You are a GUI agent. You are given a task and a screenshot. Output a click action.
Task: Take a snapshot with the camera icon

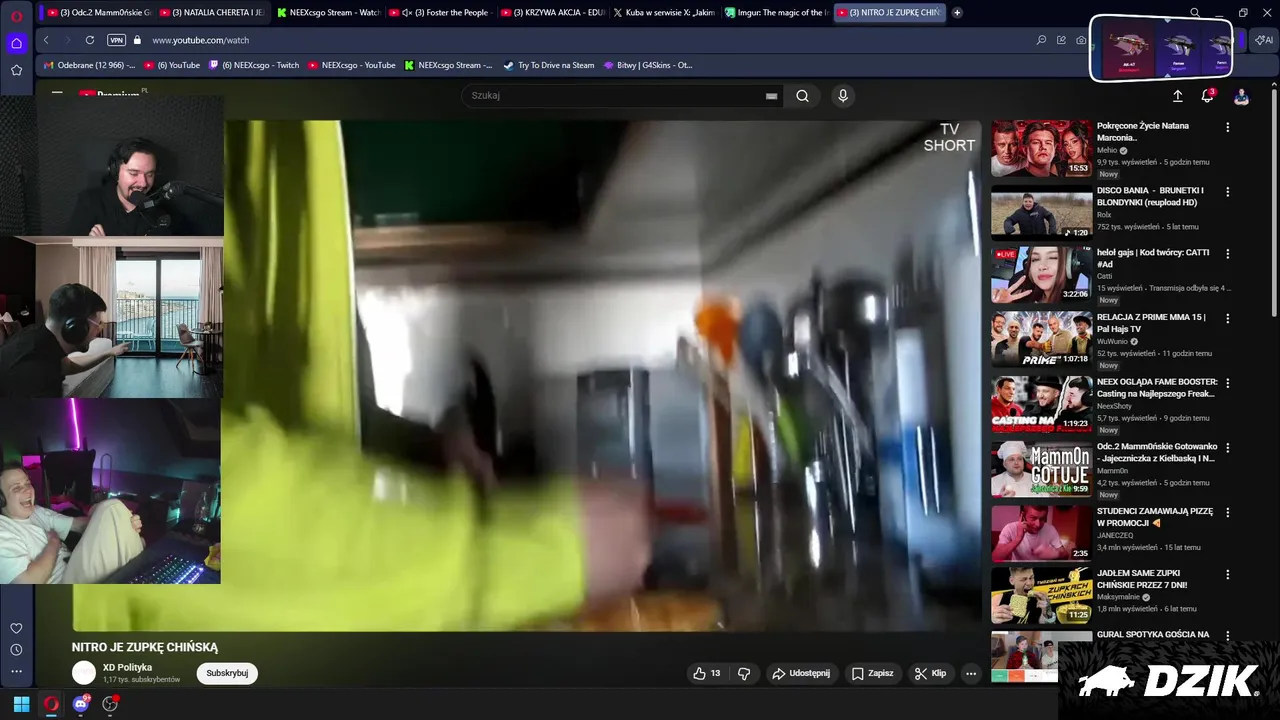1081,40
